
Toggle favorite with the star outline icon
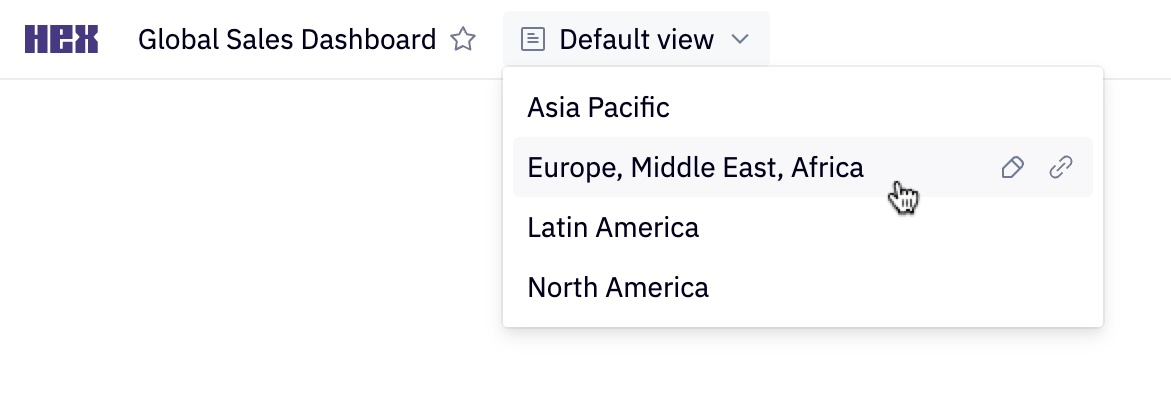463,40
